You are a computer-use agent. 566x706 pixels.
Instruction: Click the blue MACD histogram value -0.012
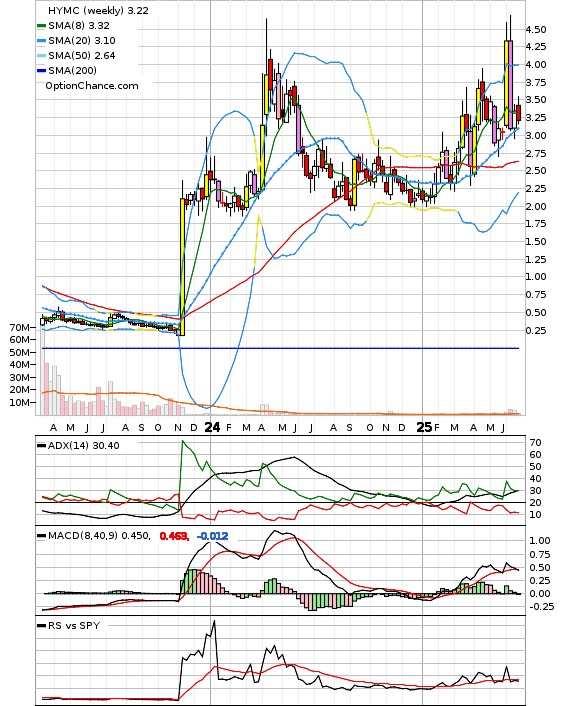coord(213,536)
